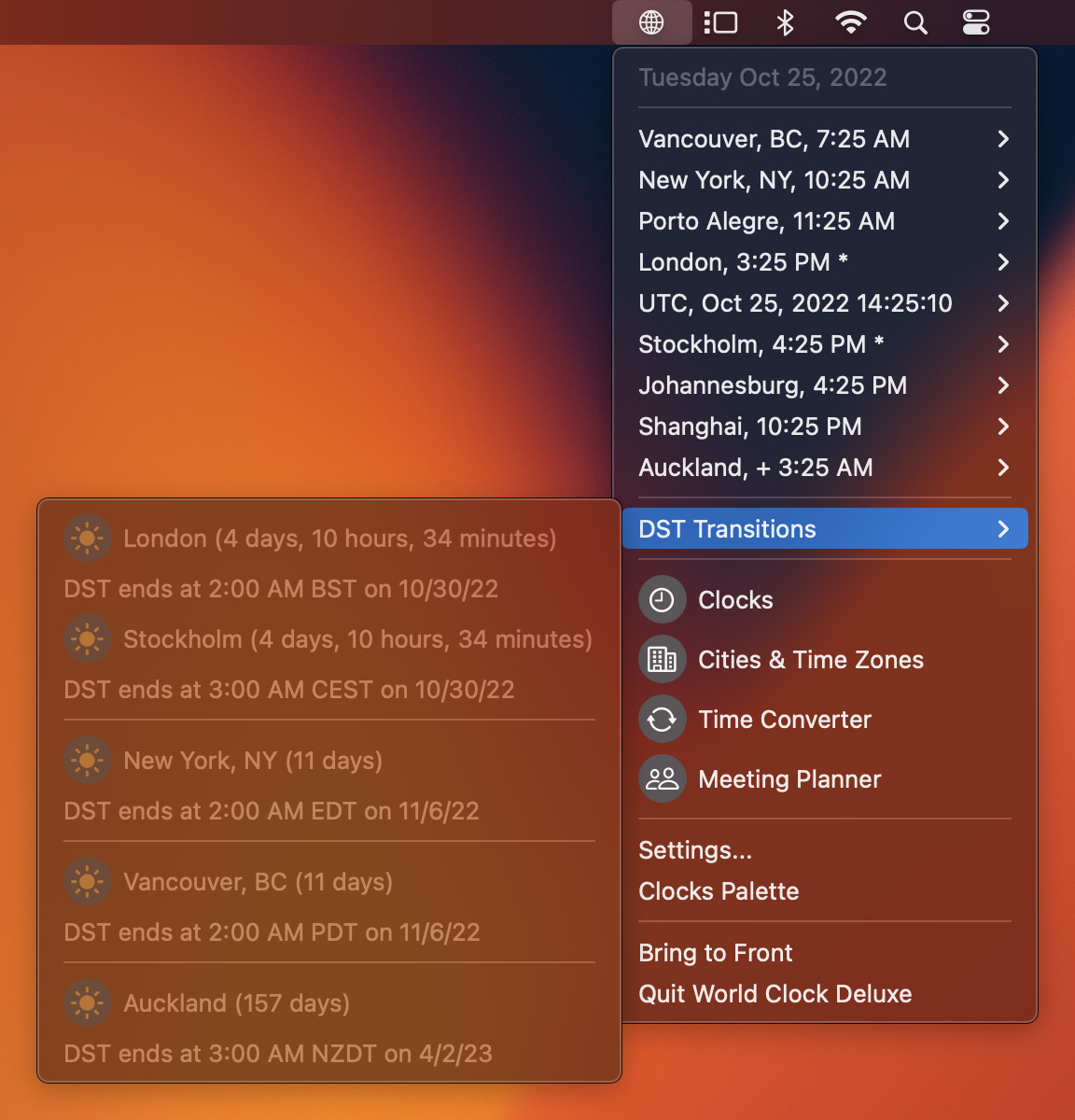Open Settings... menu item
Viewport: 1075px width, 1120px height.
(x=825, y=850)
